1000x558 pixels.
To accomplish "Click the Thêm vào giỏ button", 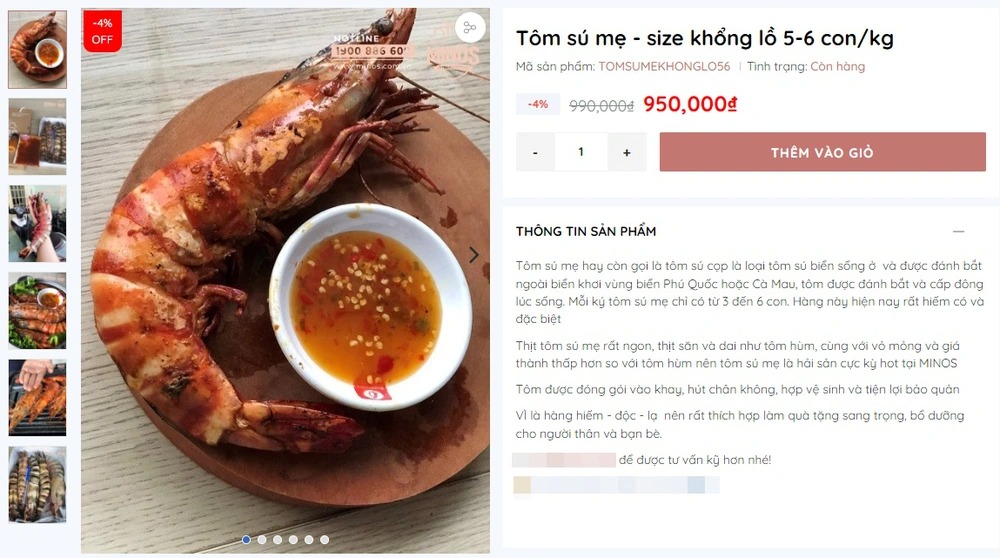I will (x=822, y=152).
